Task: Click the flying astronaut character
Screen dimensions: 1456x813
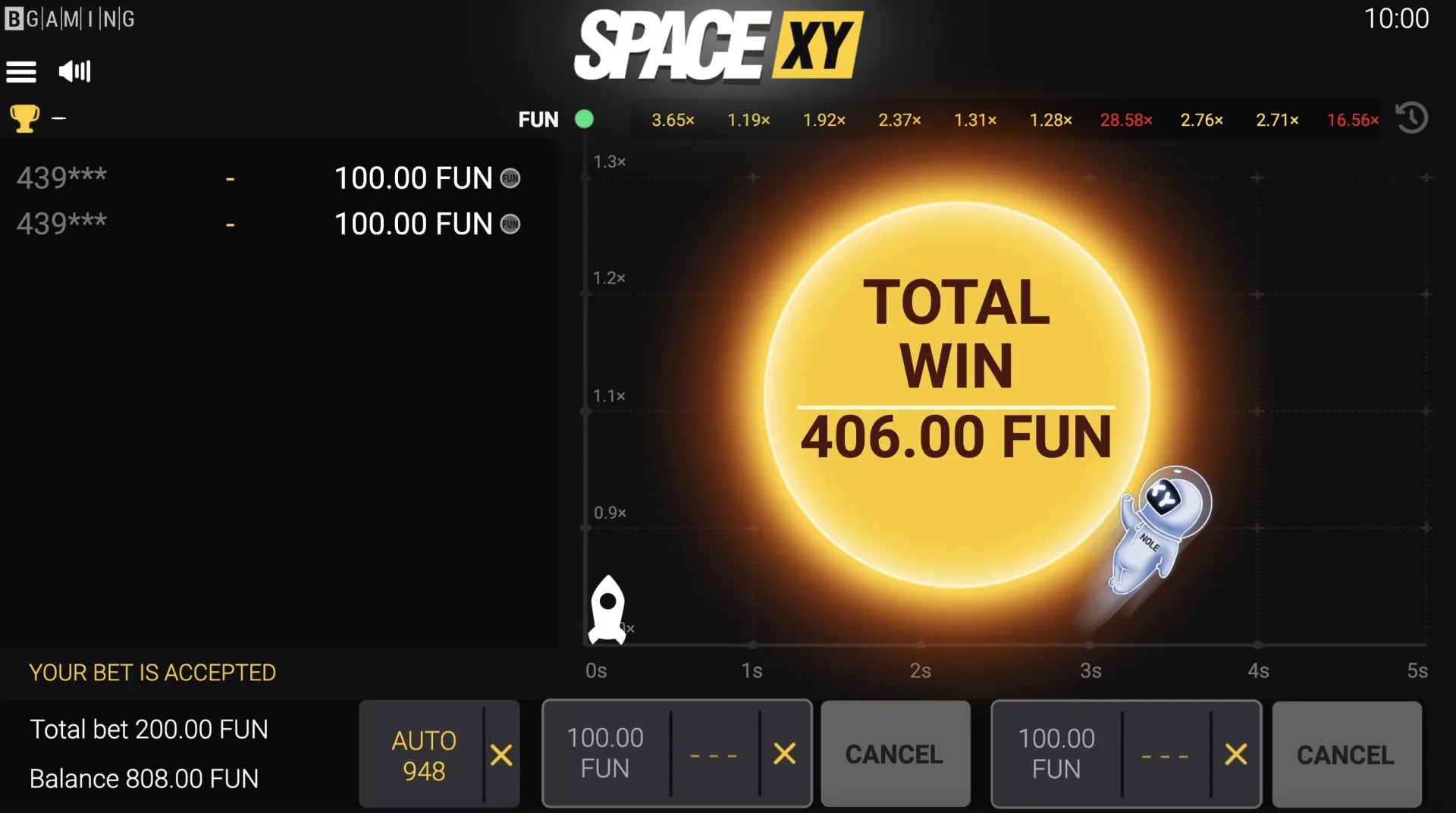Action: click(1159, 529)
